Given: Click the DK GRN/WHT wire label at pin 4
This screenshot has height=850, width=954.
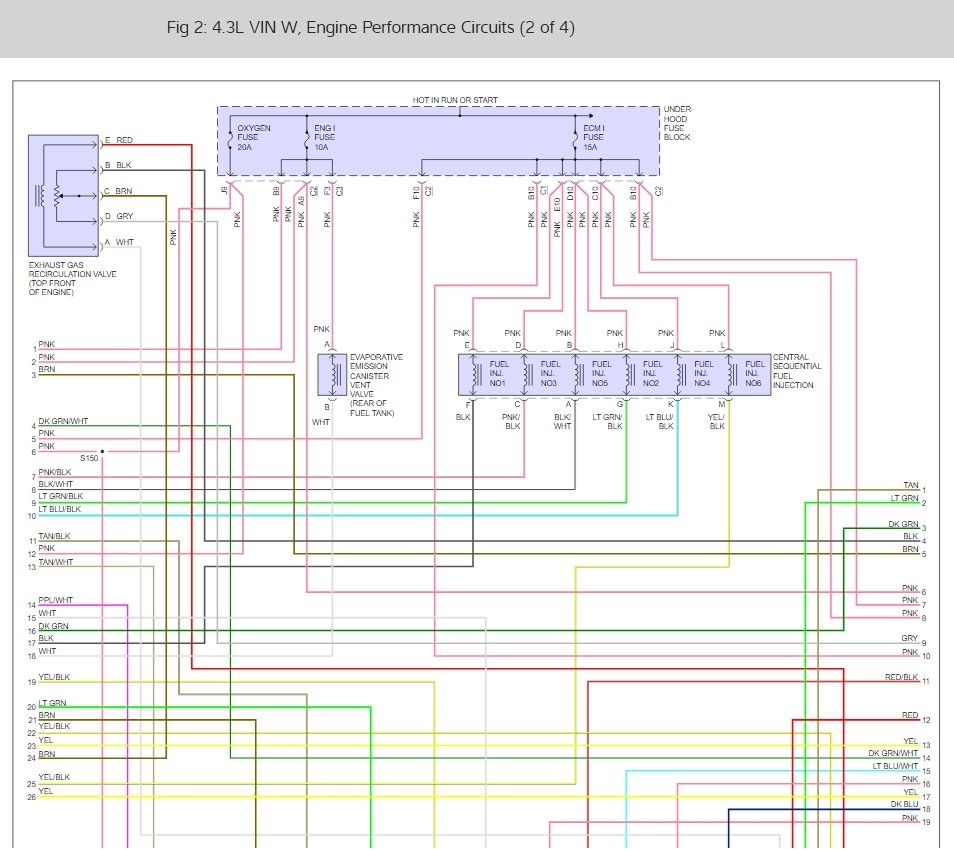Looking at the screenshot, I should 63,421.
